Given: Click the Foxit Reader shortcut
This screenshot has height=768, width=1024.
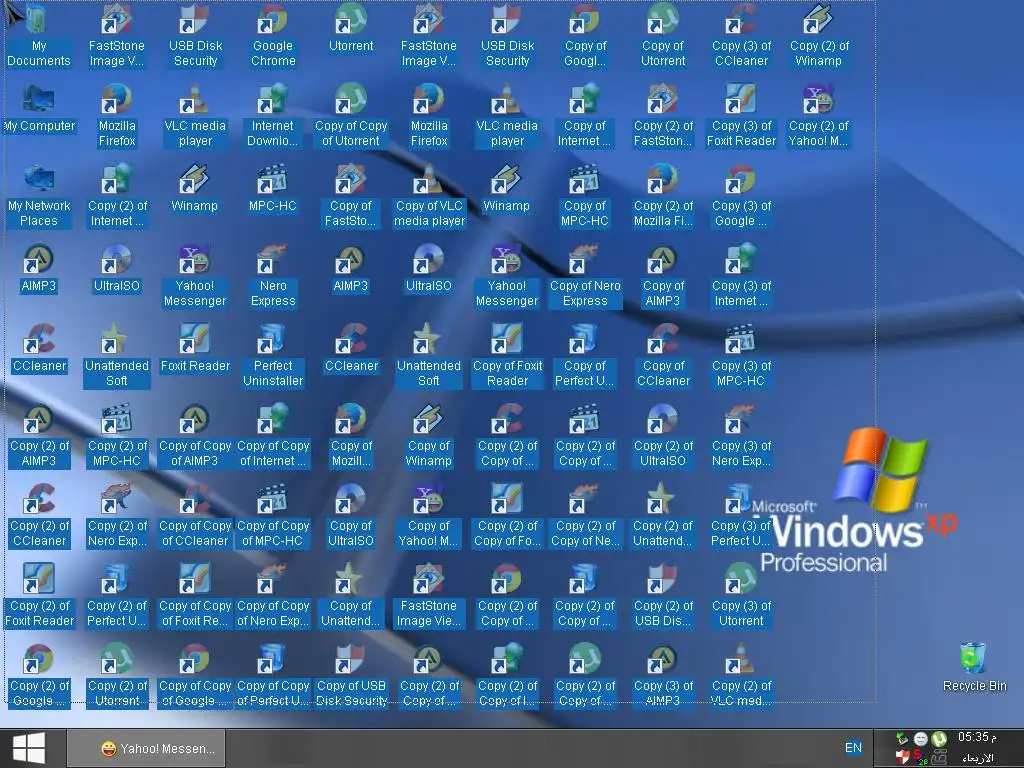Looking at the screenshot, I should pyautogui.click(x=195, y=349).
